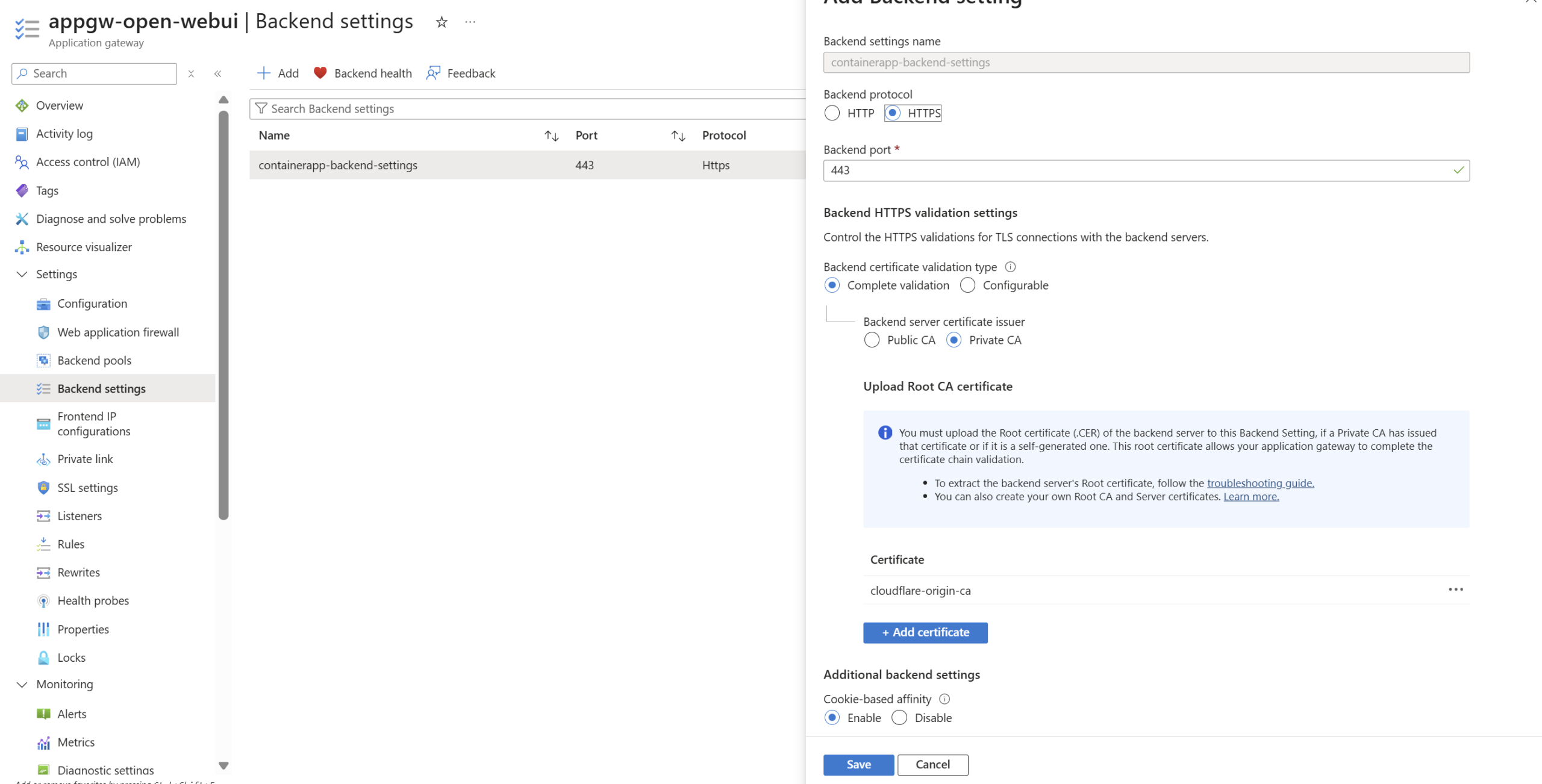This screenshot has width=1542, height=784.
Task: Disable cookie-based affinity
Action: [x=899, y=718]
